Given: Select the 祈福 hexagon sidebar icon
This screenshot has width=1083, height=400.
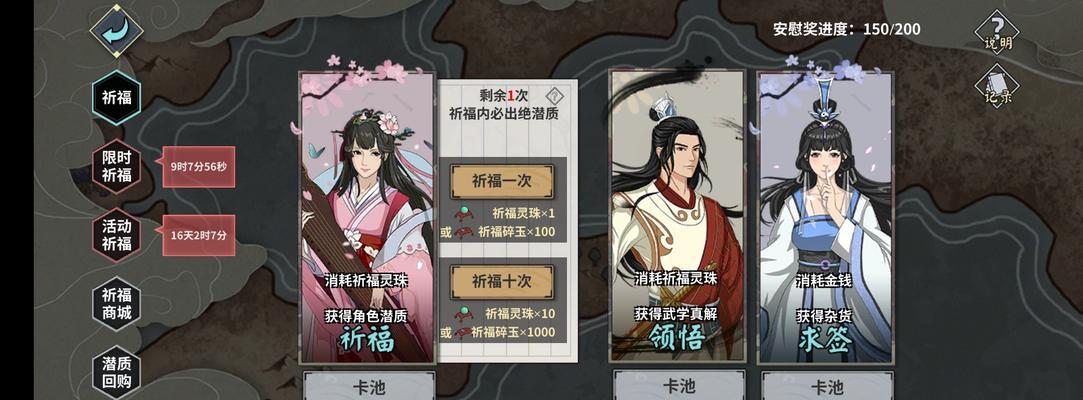Looking at the screenshot, I should (x=117, y=97).
